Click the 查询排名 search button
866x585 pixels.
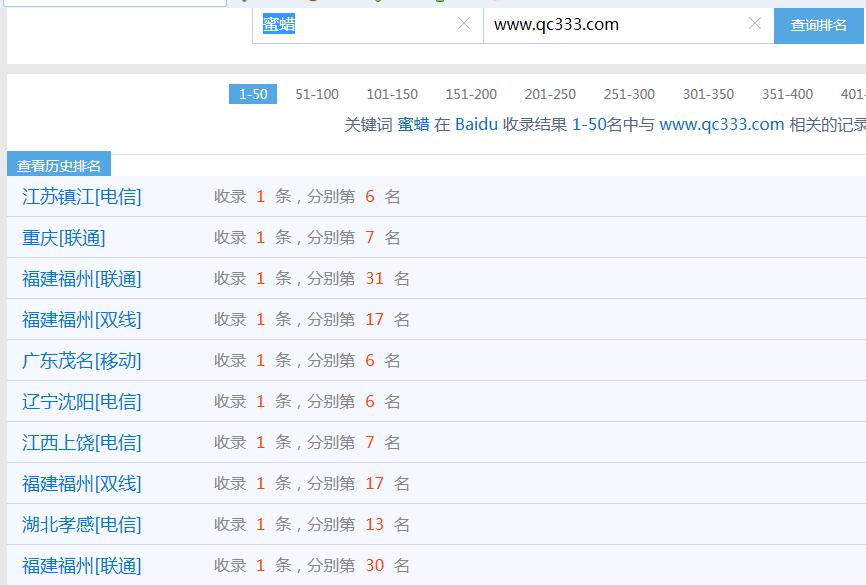coord(818,25)
